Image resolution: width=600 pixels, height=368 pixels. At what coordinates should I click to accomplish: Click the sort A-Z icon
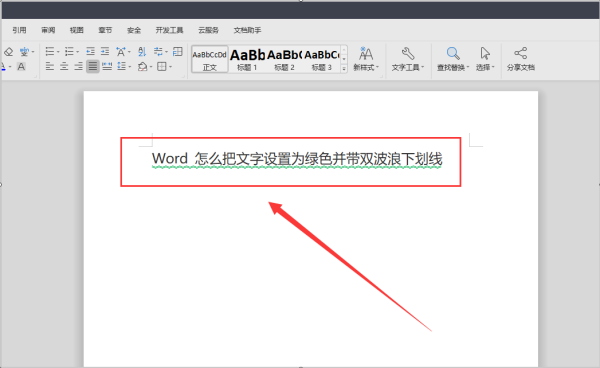click(142, 52)
